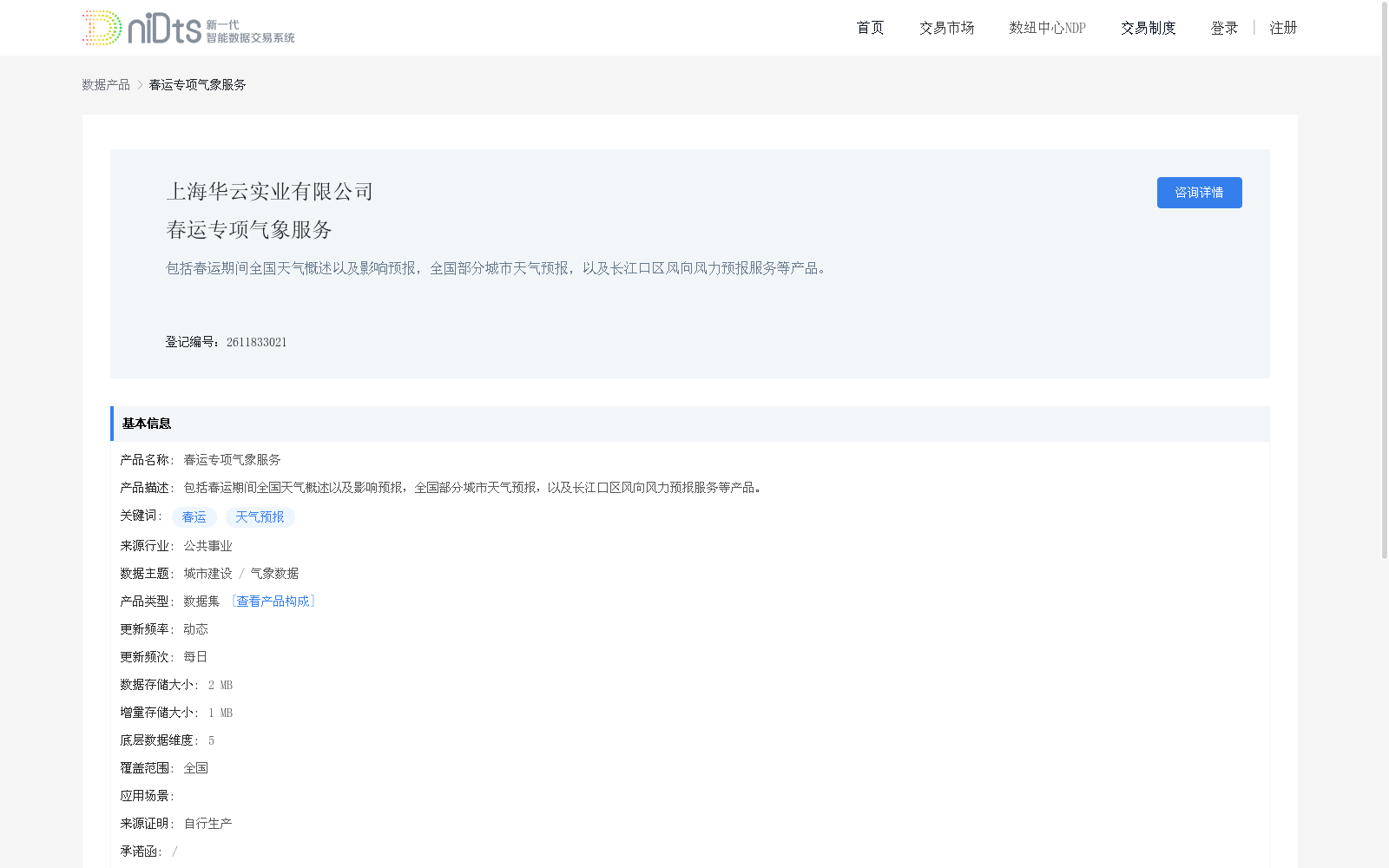Screen dimensions: 1389x868
Task: Open the 首页 menu item
Action: tap(869, 27)
